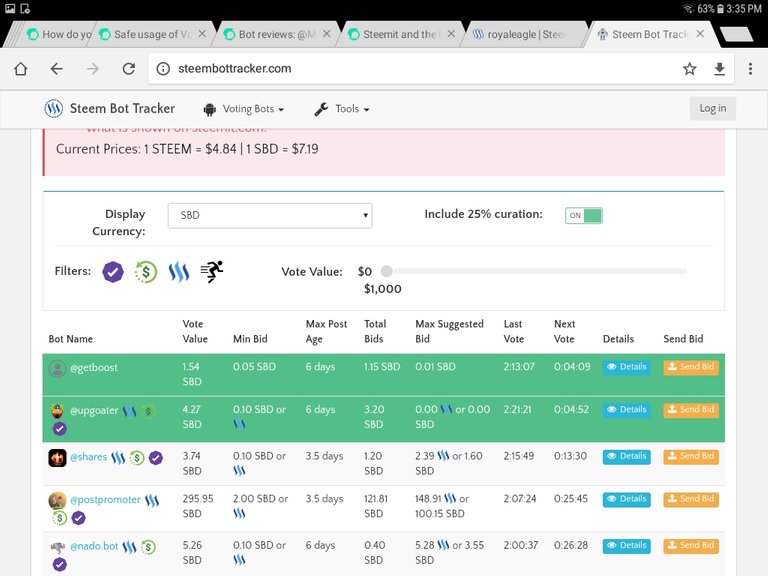
Task: Click the download arrow icon in toolbar
Action: (720, 69)
